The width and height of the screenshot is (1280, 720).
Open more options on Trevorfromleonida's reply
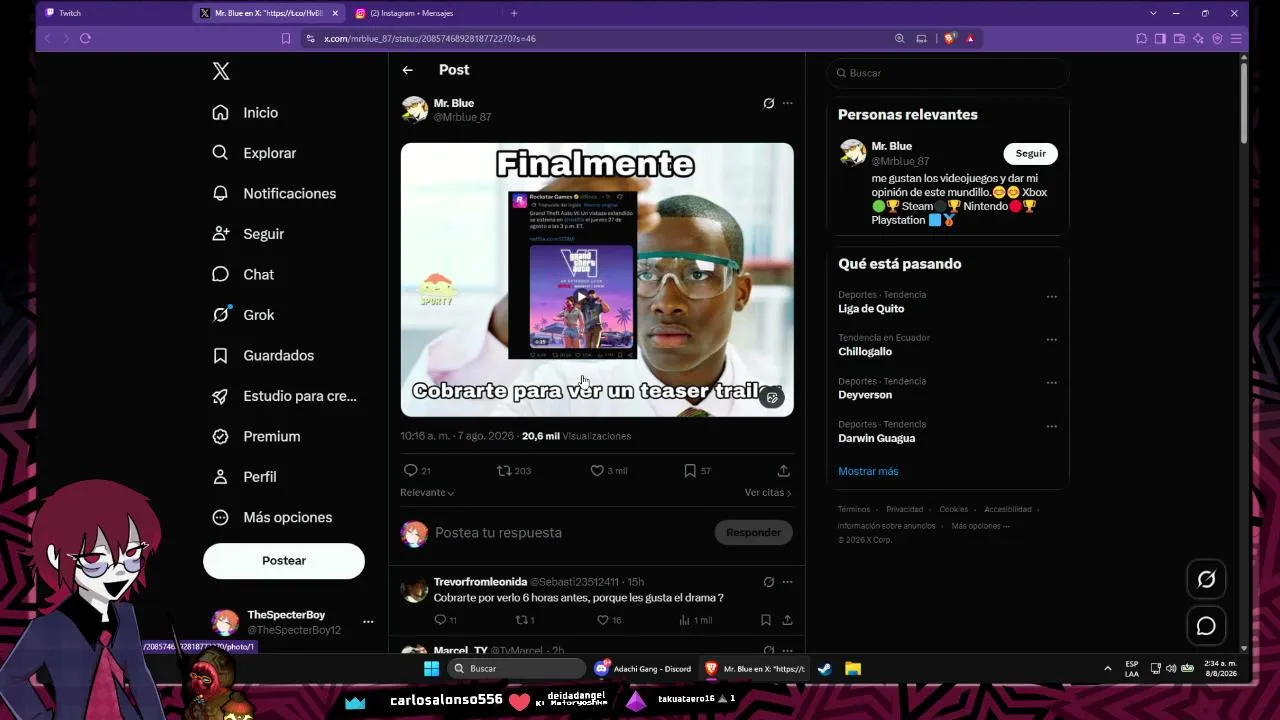[x=787, y=582]
